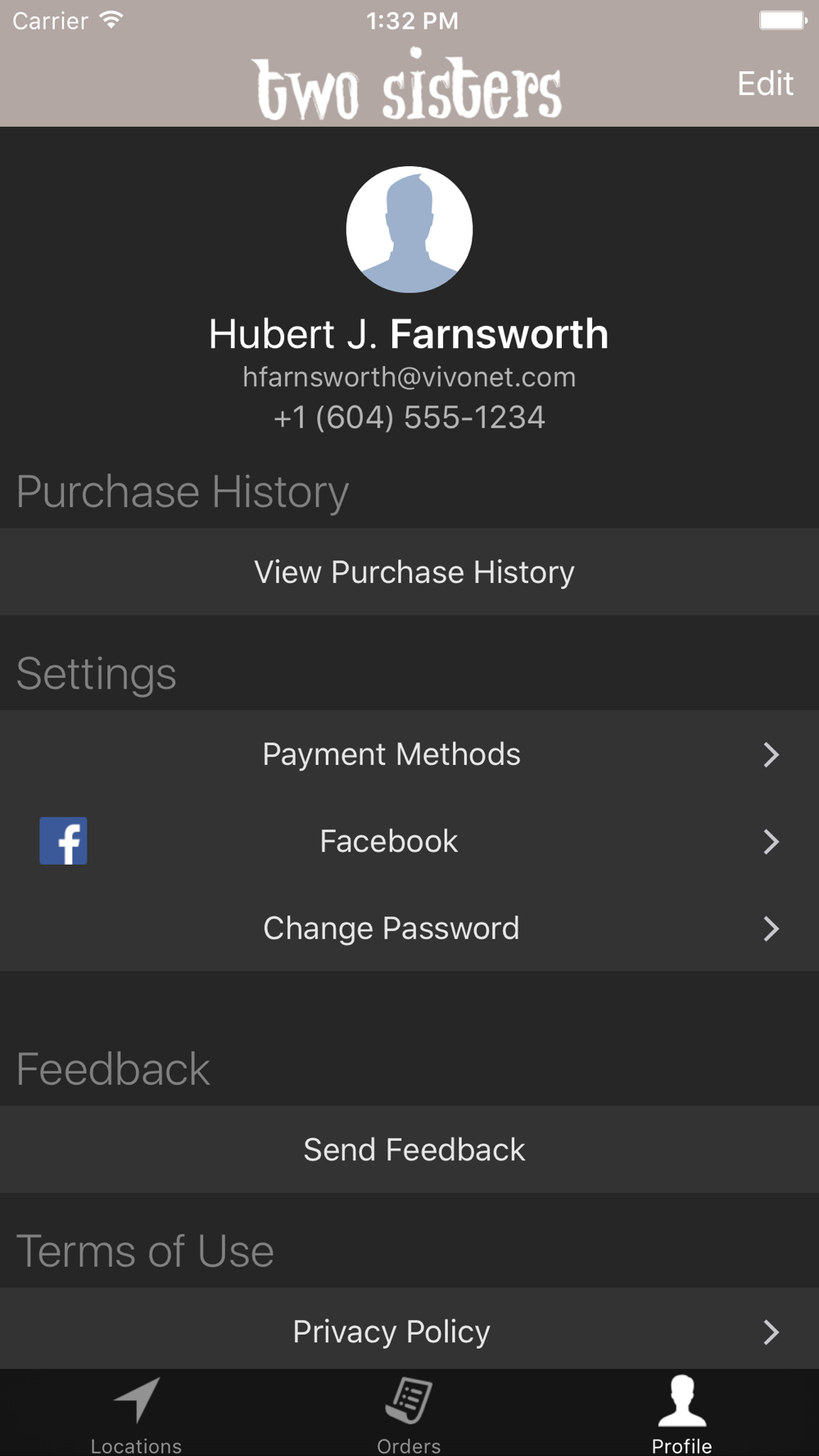Image resolution: width=819 pixels, height=1456 pixels.
Task: Click the Edit button
Action: pos(765,84)
